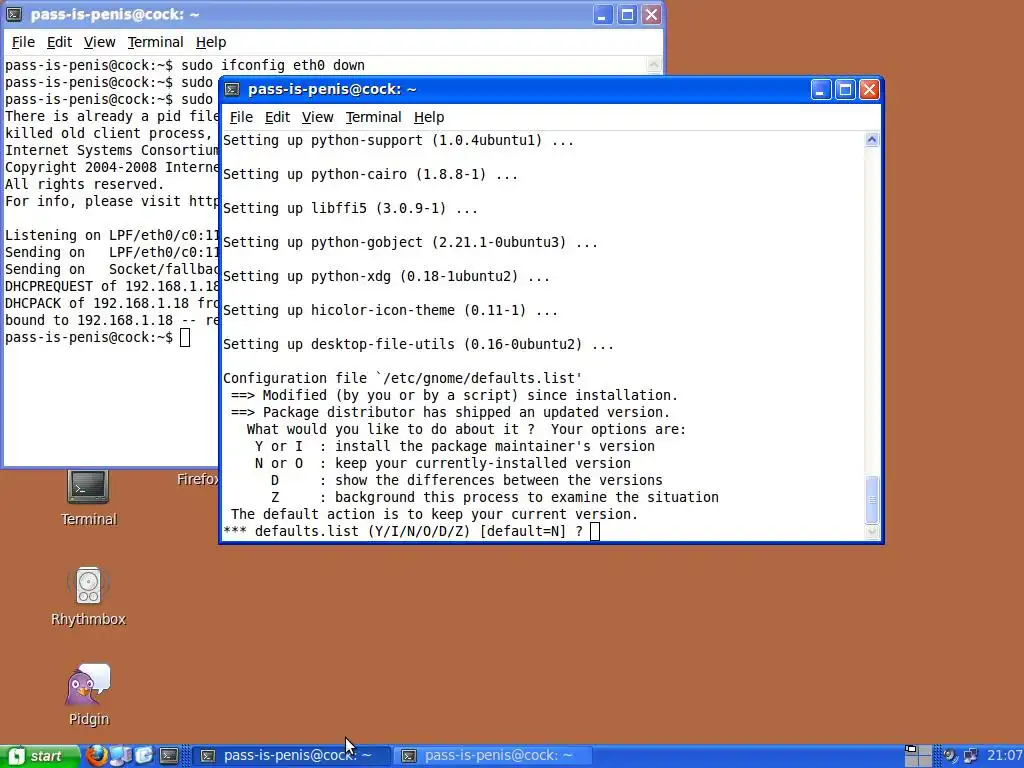The image size is (1024, 768).
Task: Click the terminal icon in the front window's title bar
Action: tap(232, 89)
